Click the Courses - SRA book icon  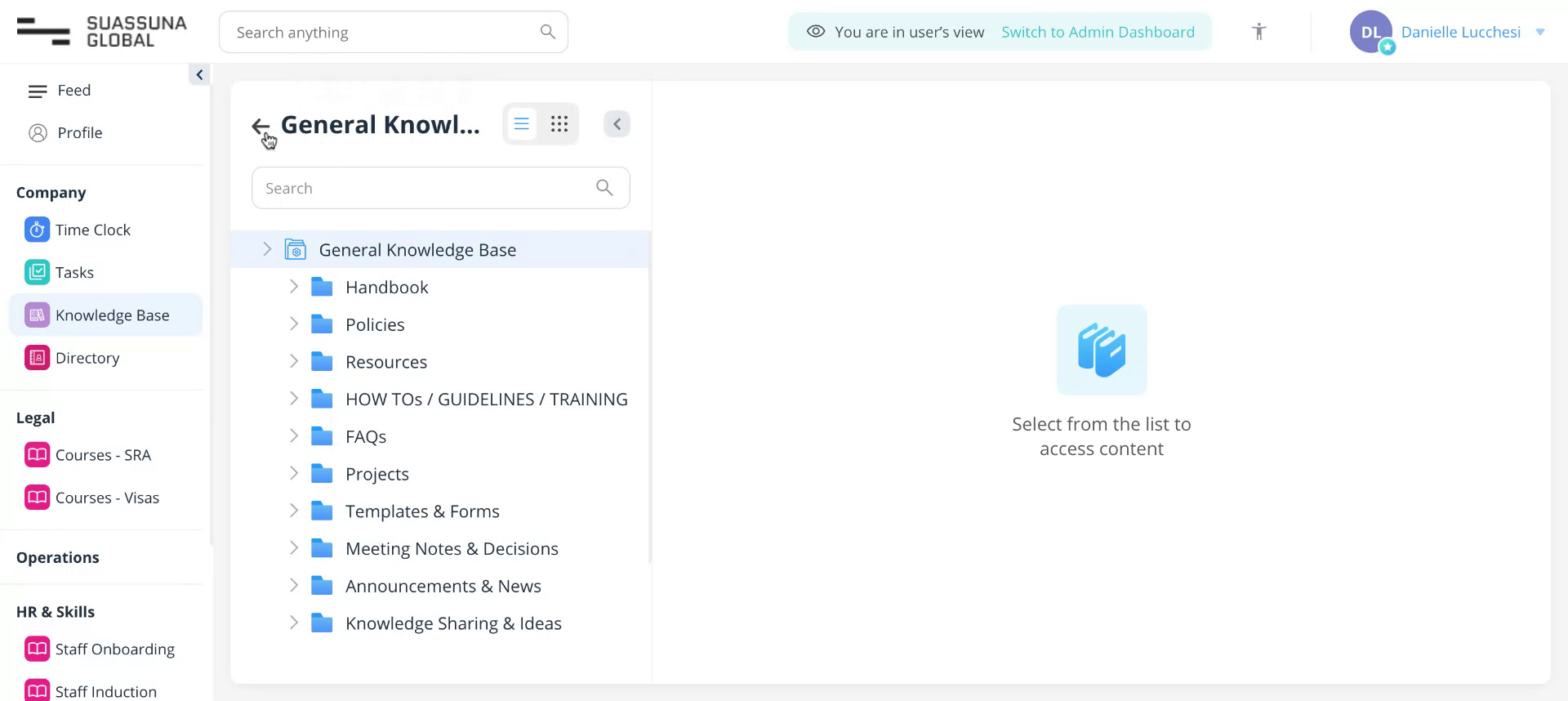coord(37,455)
